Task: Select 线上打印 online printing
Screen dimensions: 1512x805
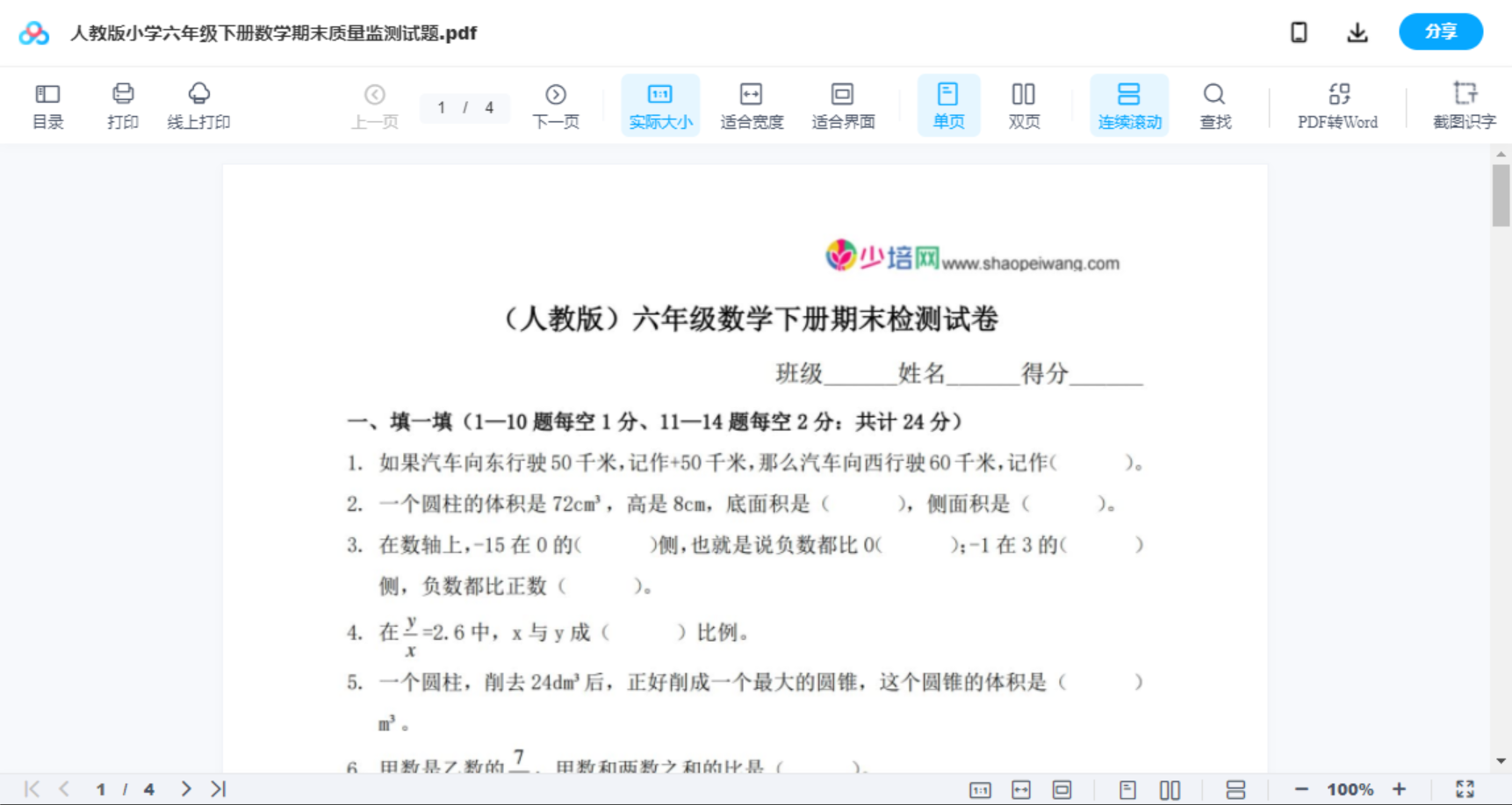Action: tap(199, 104)
